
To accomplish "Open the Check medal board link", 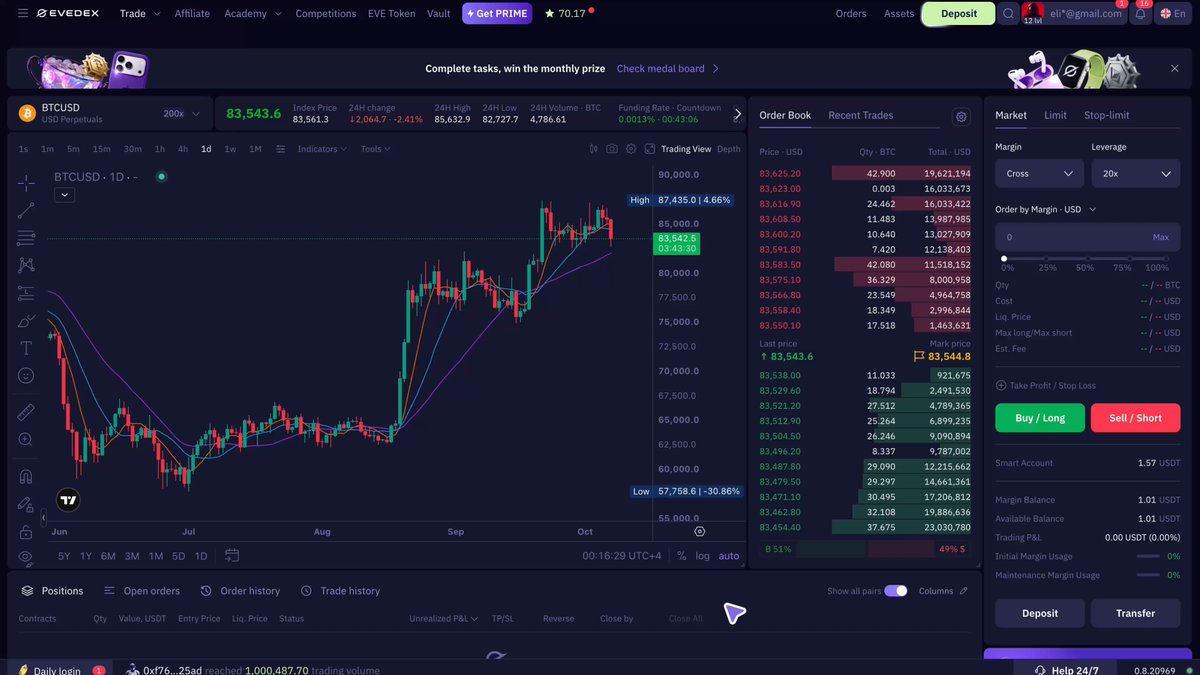I will click(667, 69).
